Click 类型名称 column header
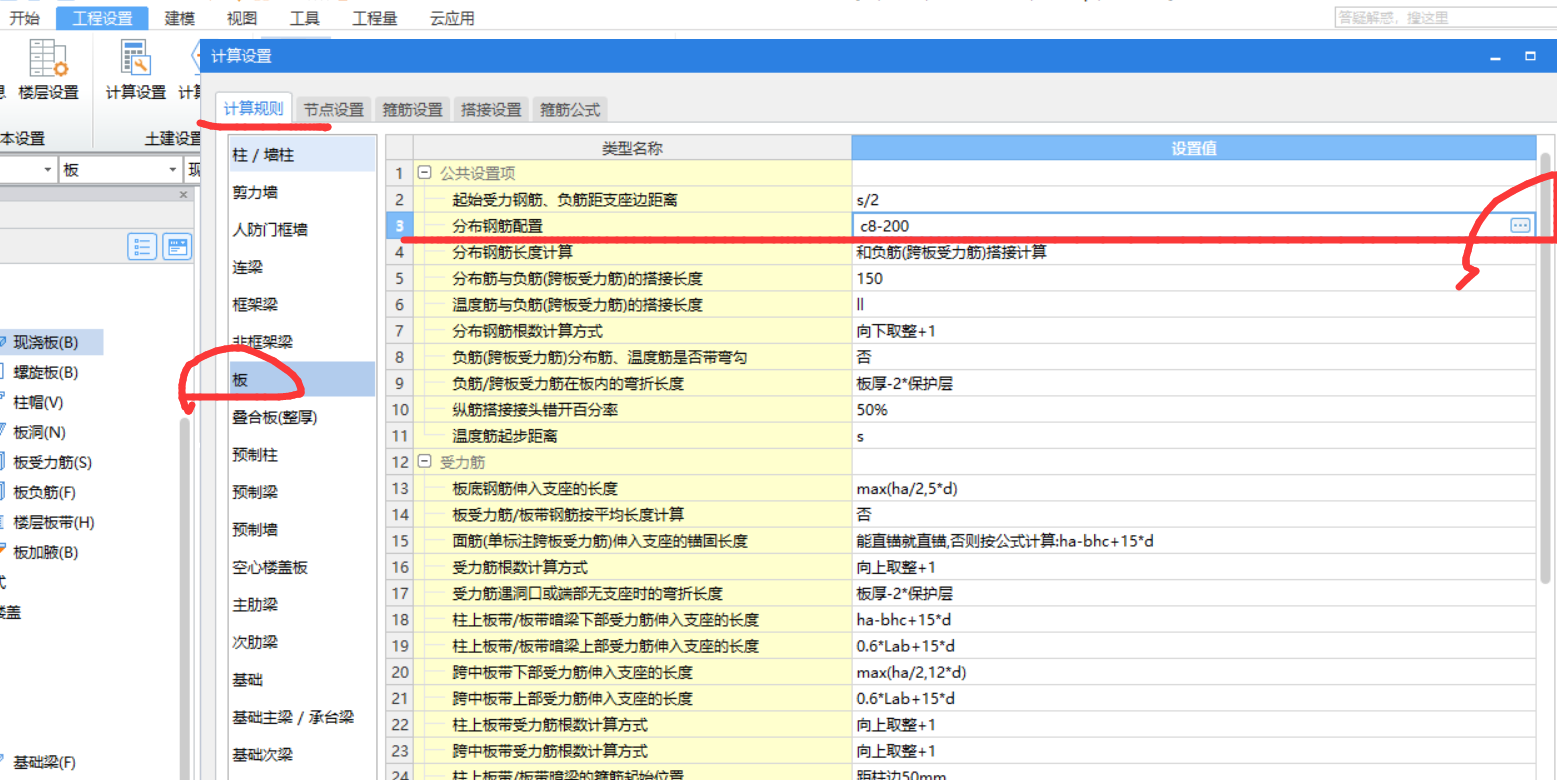 [632, 148]
